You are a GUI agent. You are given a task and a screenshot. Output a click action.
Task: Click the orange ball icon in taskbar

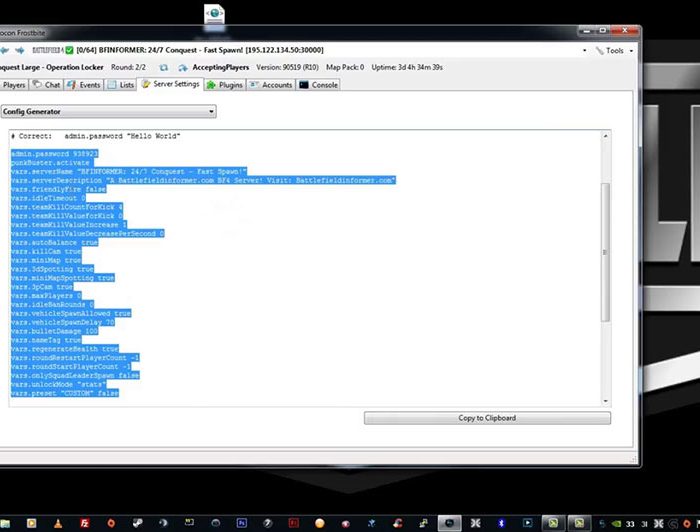(x=320, y=524)
